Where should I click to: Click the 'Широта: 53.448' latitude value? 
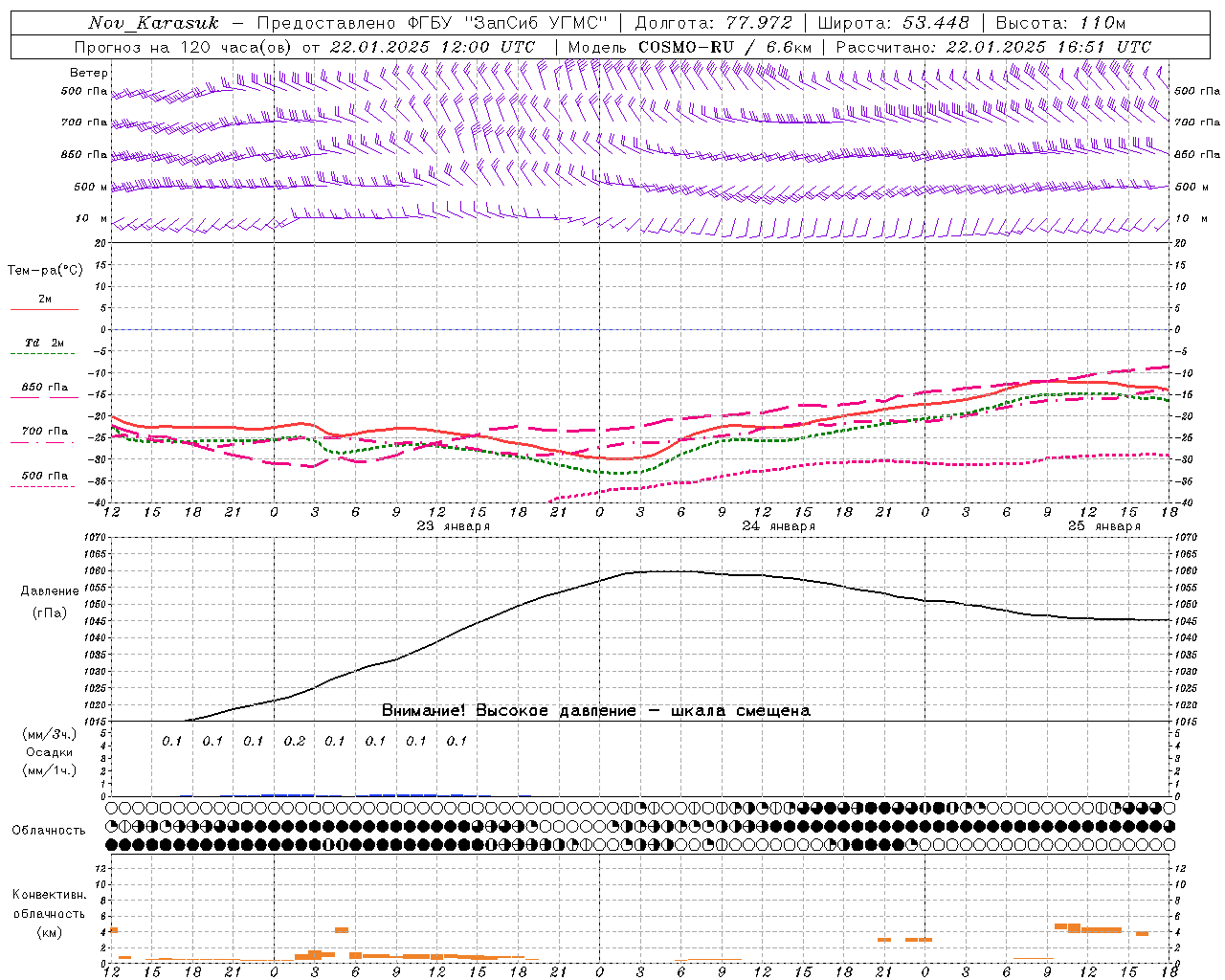point(894,23)
